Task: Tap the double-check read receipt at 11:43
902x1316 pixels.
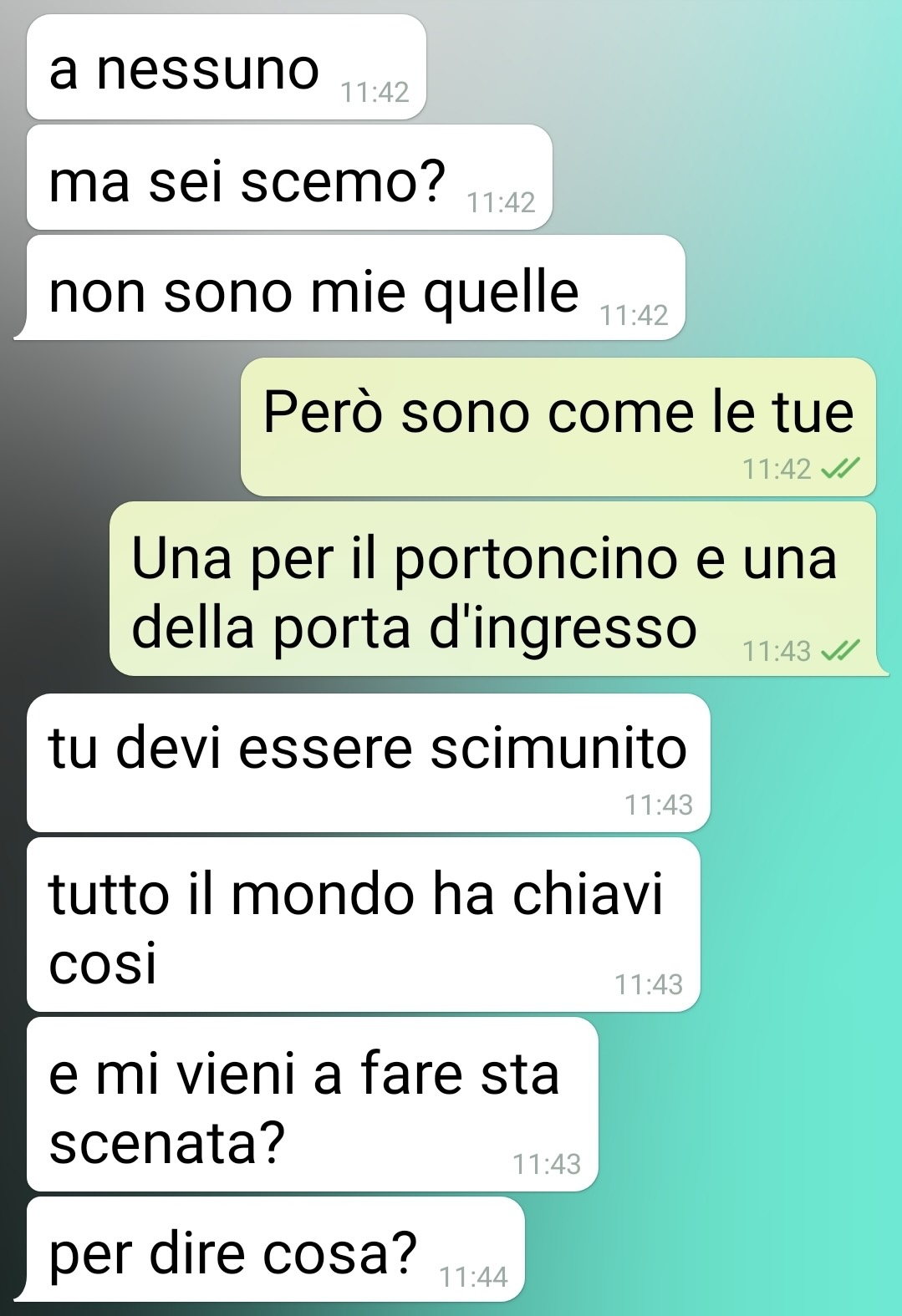Action: tap(840, 651)
